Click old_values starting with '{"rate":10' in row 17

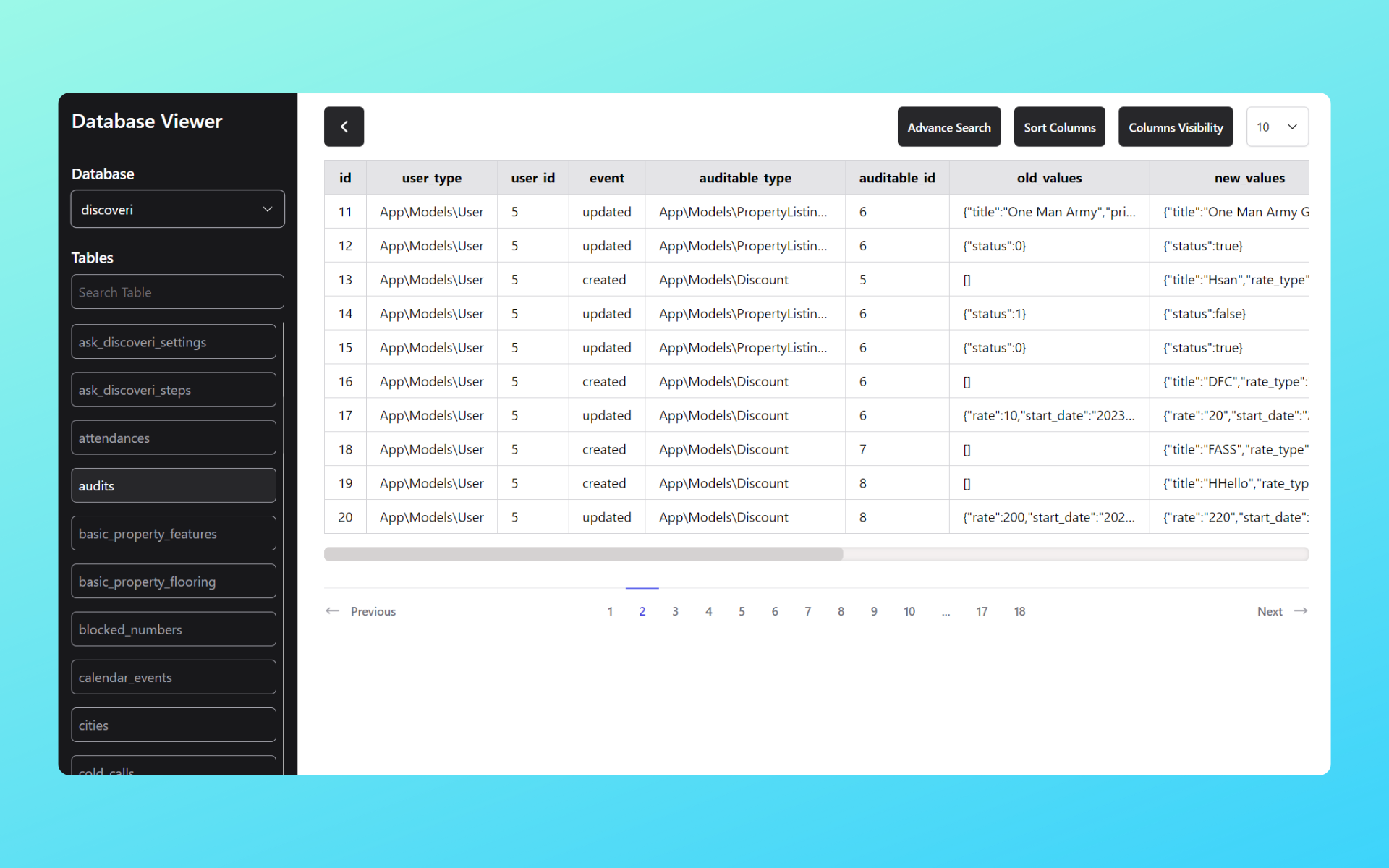click(x=1048, y=415)
